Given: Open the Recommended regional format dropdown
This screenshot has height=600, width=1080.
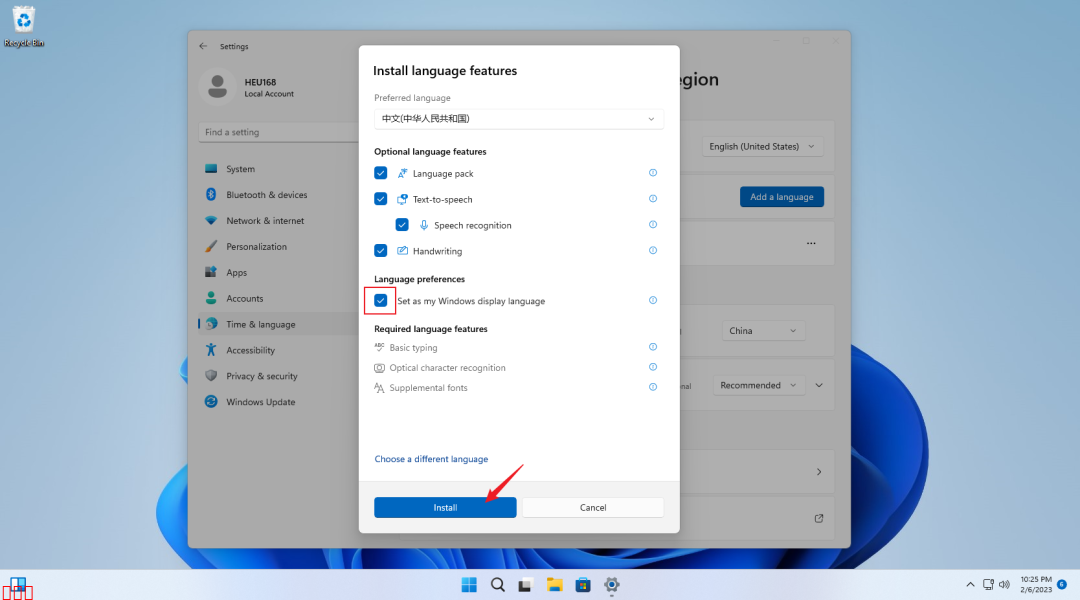Looking at the screenshot, I should (758, 385).
